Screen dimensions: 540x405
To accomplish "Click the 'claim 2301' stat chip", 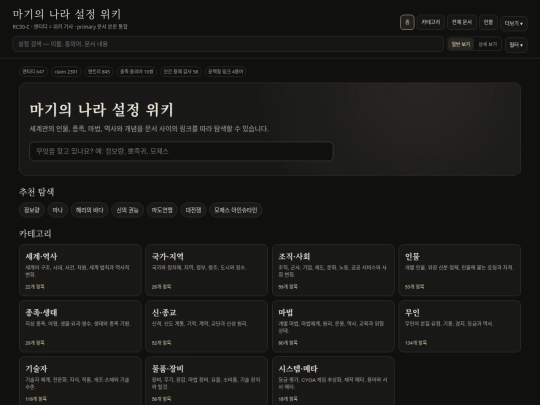I will coord(66,72).
